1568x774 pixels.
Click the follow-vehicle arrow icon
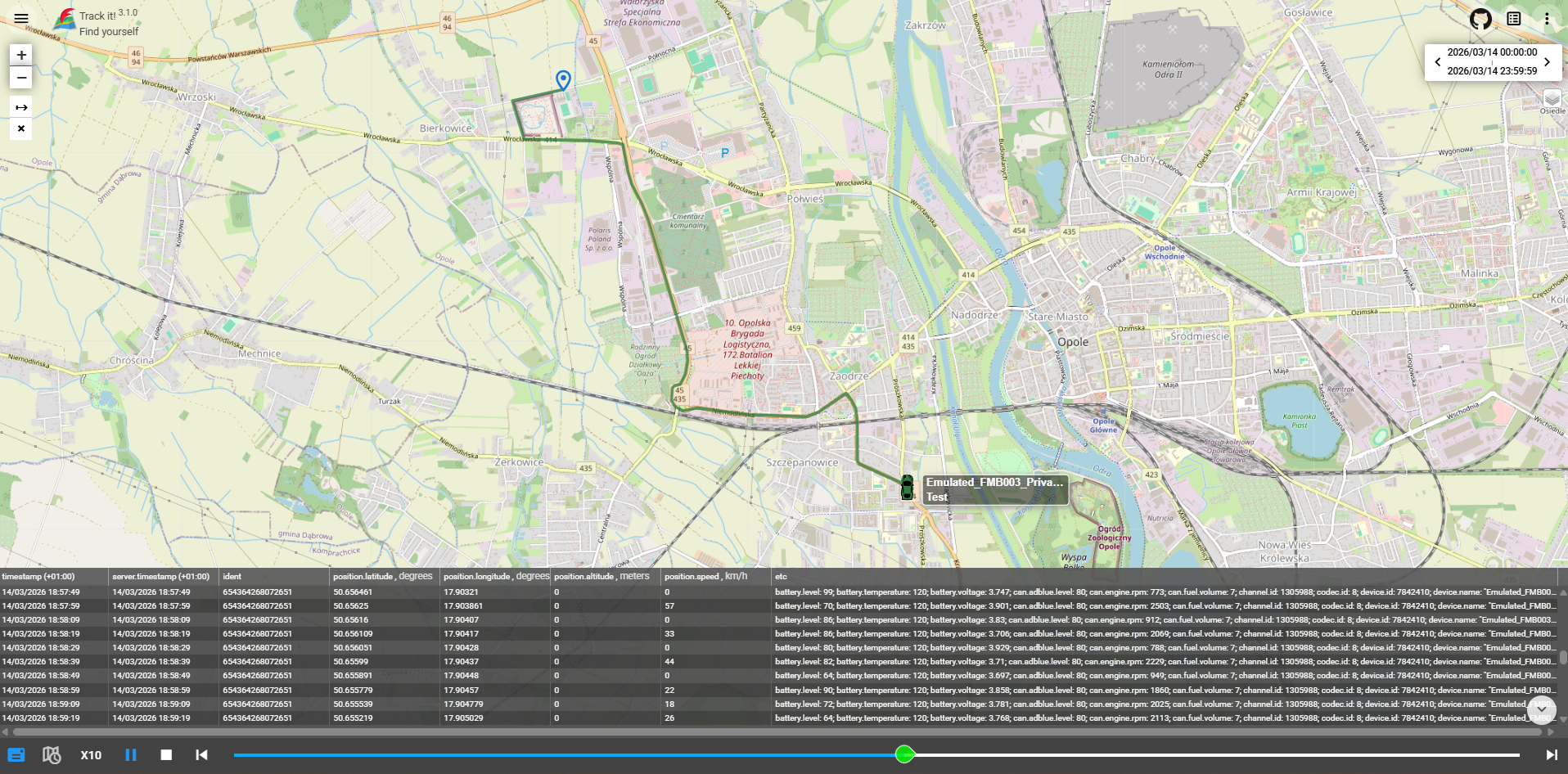pyautogui.click(x=20, y=106)
